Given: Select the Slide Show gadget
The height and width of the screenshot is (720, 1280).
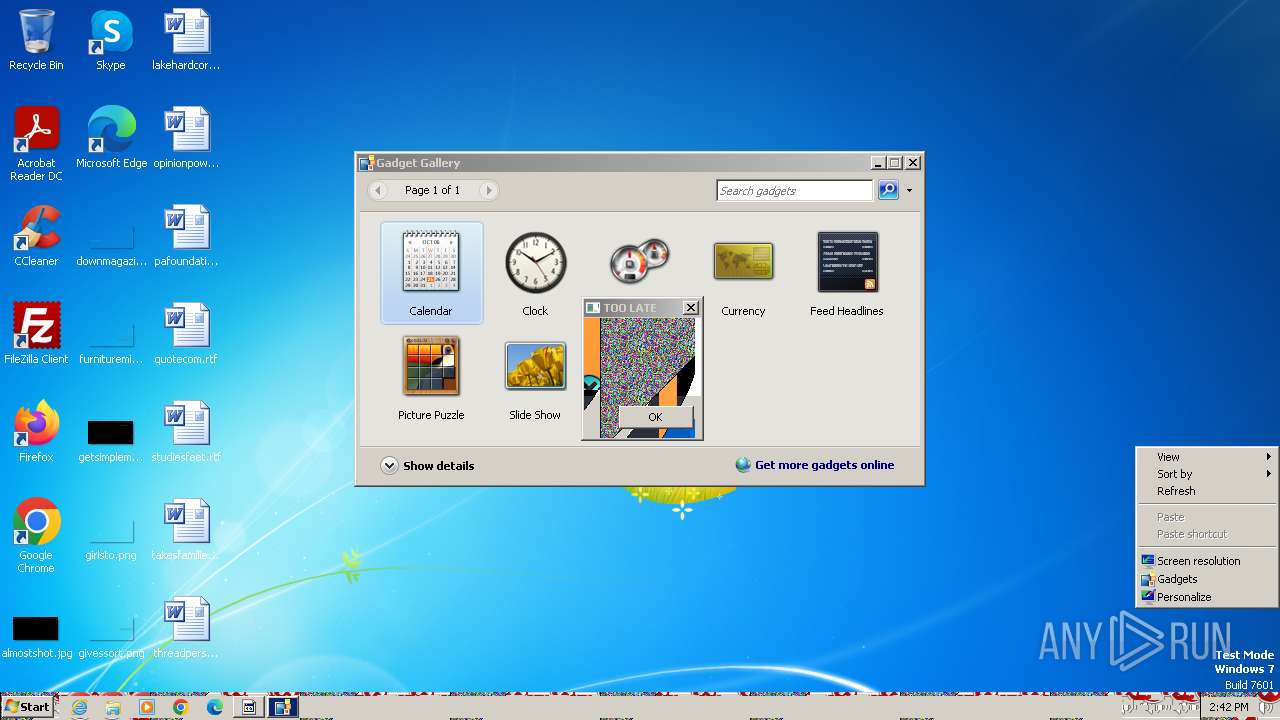Looking at the screenshot, I should coord(535,377).
